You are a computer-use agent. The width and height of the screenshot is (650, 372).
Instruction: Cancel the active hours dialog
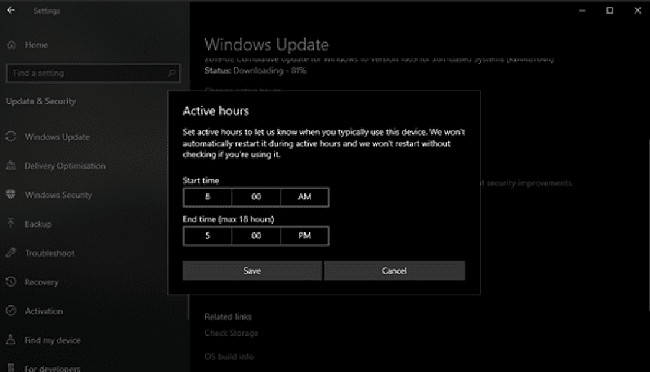[394, 270]
